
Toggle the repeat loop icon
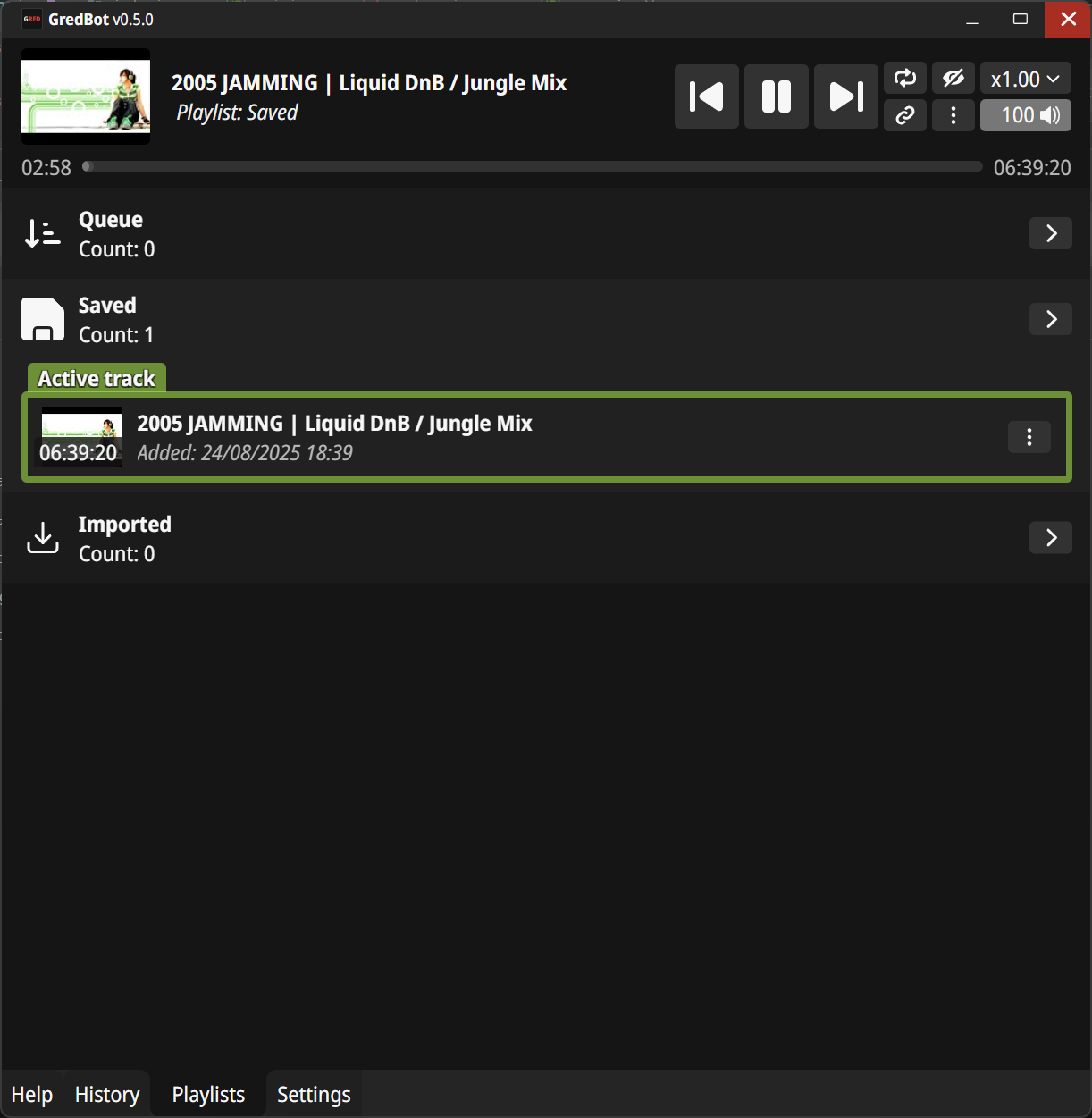tap(905, 79)
